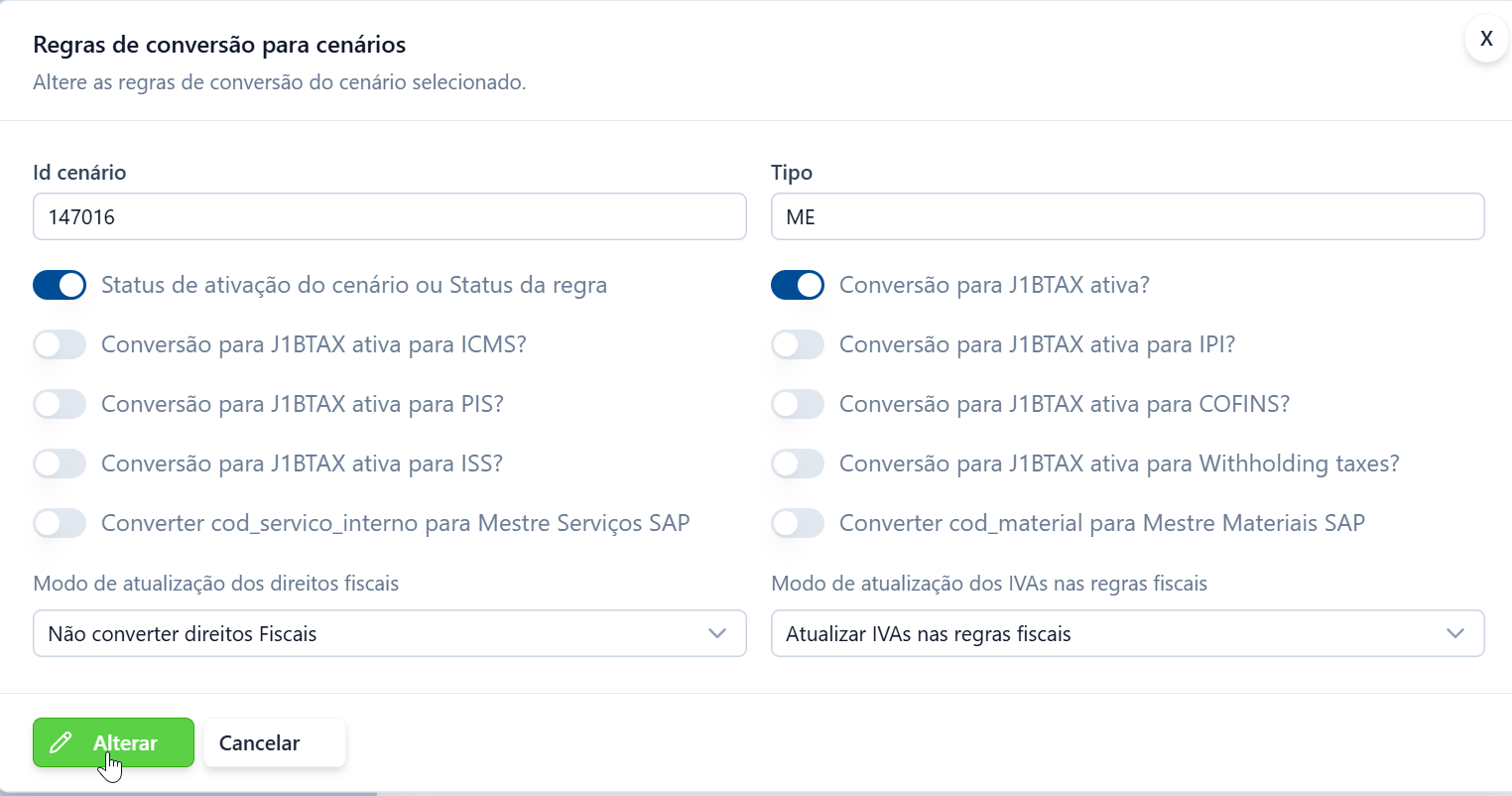Open the Não converter direitos Fiscais dropdown

(x=390, y=633)
